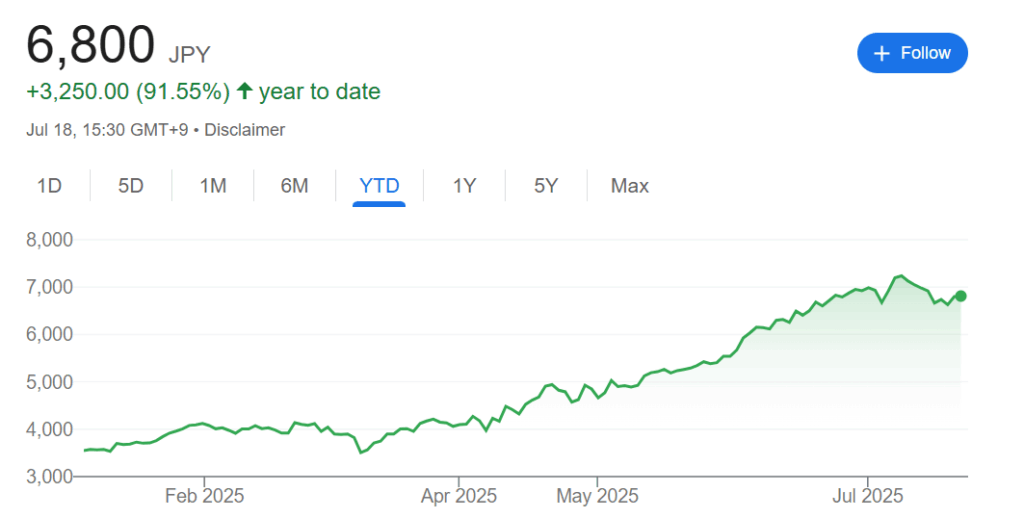This screenshot has width=1024, height=518.
Task: Show the 1M chart range
Action: pos(213,186)
